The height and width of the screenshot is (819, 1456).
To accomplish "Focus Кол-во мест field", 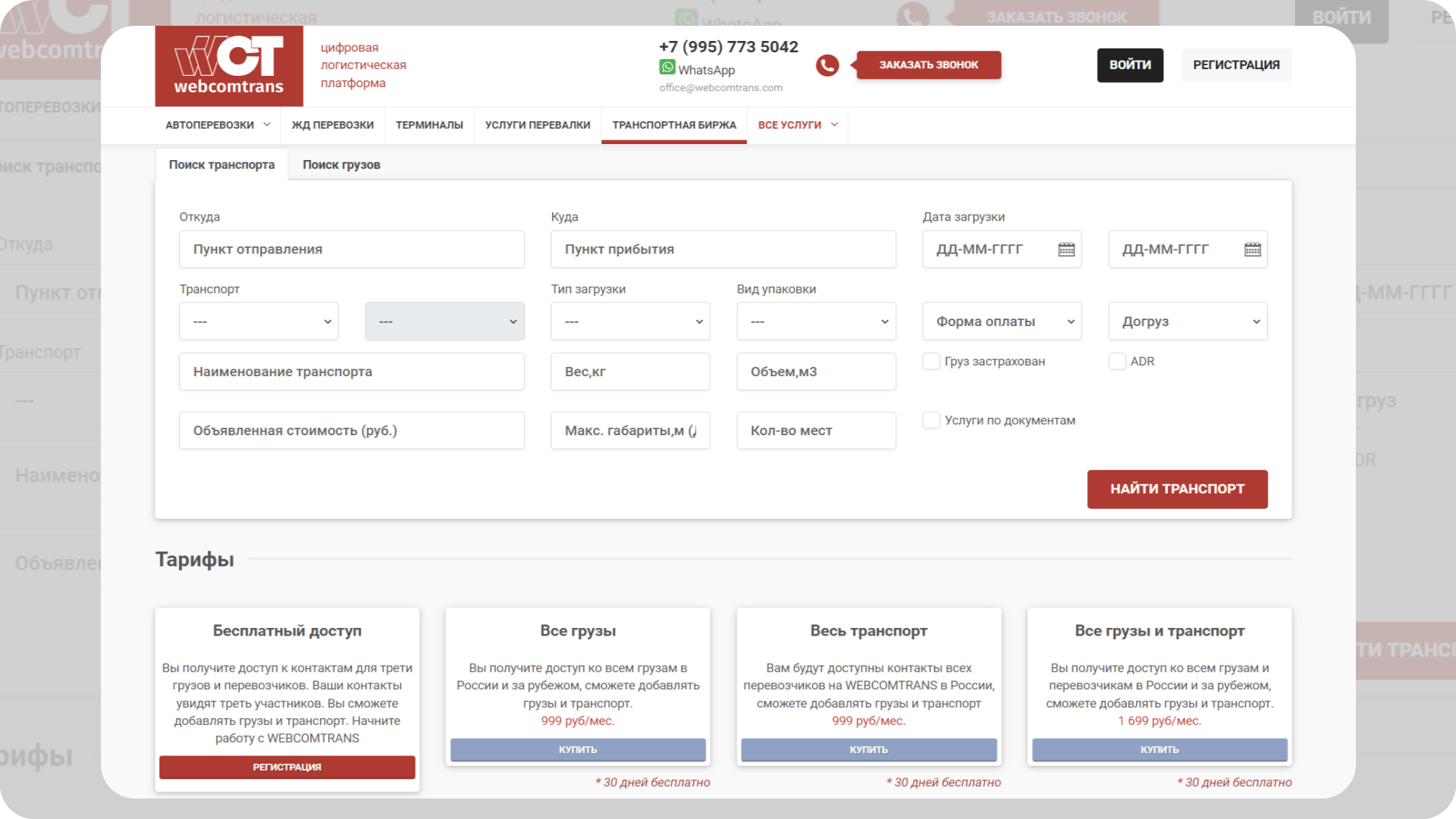I will pyautogui.click(x=816, y=431).
